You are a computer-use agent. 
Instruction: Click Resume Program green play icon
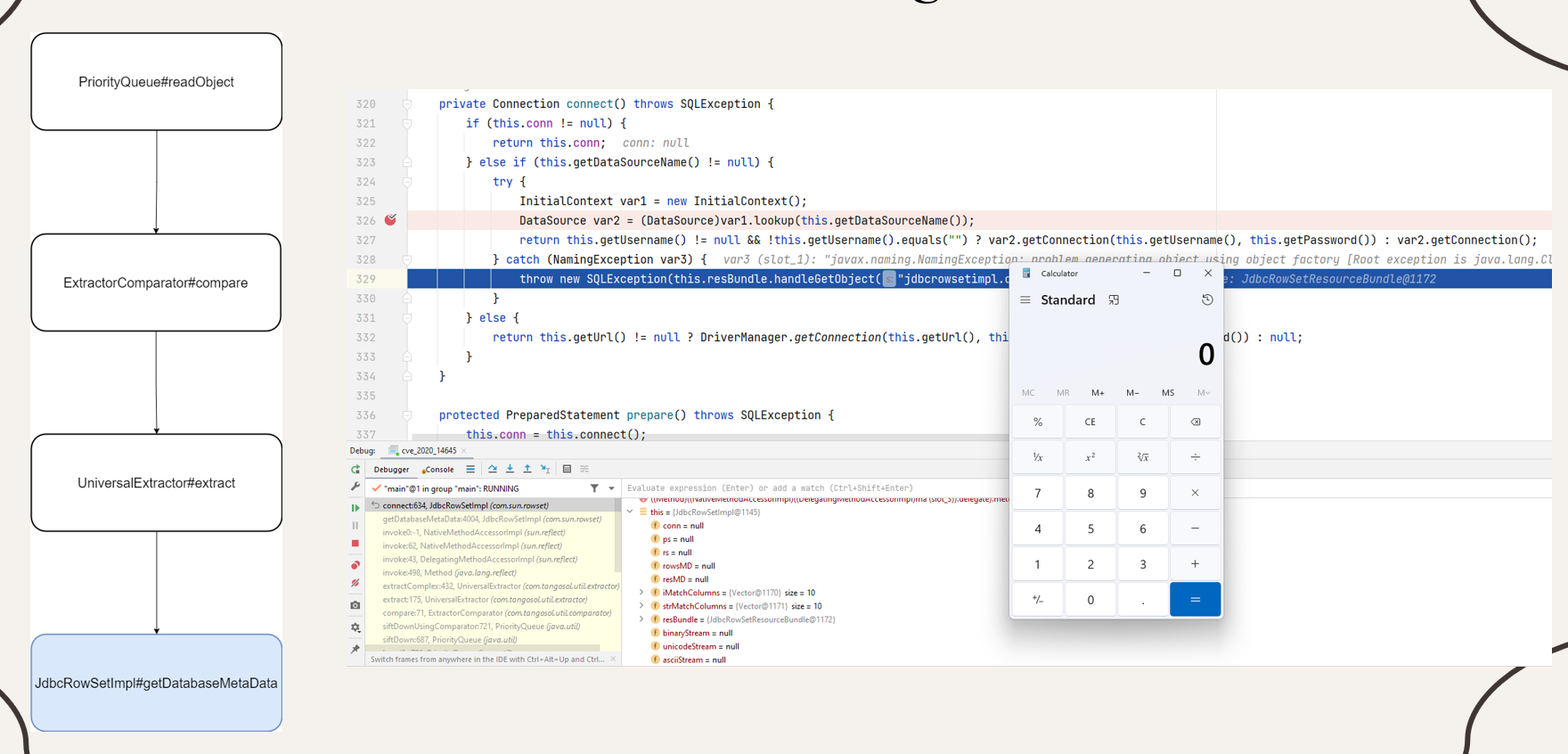point(355,507)
